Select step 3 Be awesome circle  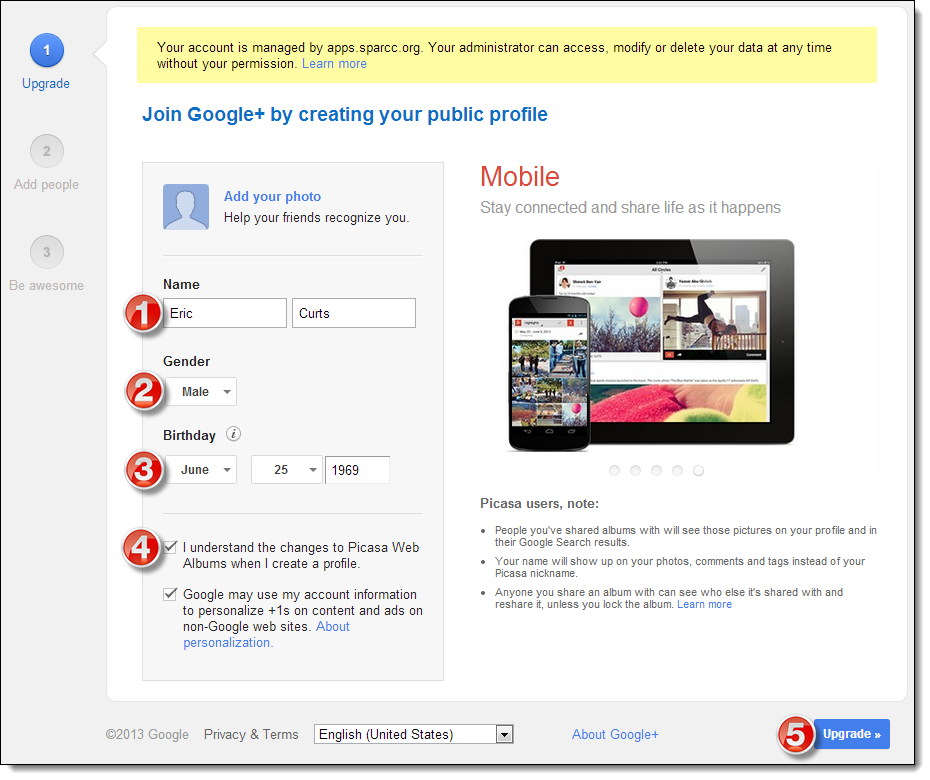(47, 252)
